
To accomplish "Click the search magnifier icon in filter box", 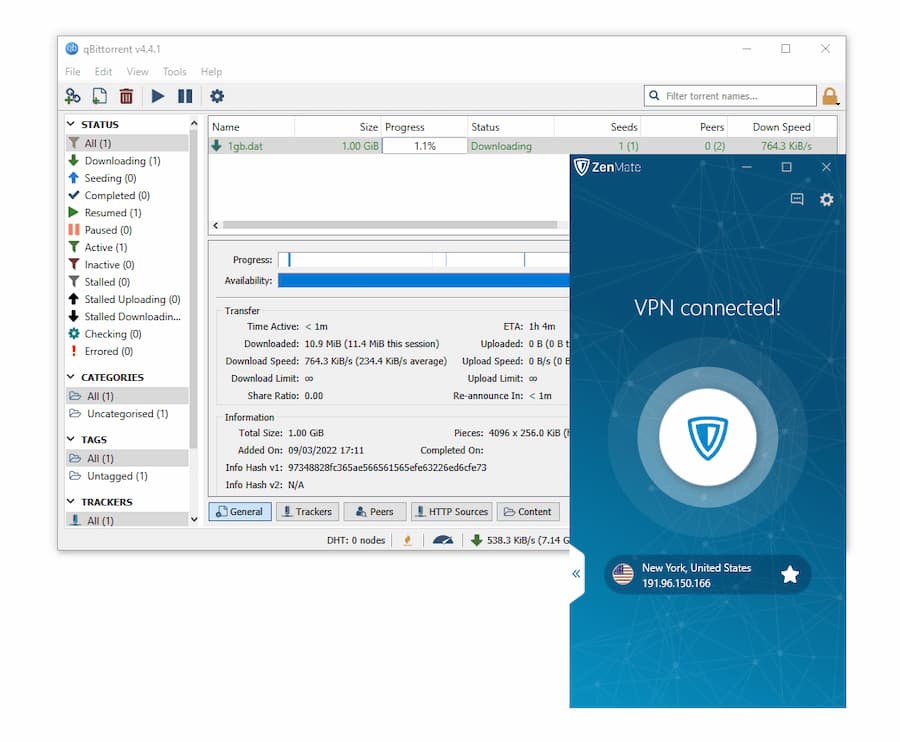I will (x=654, y=95).
